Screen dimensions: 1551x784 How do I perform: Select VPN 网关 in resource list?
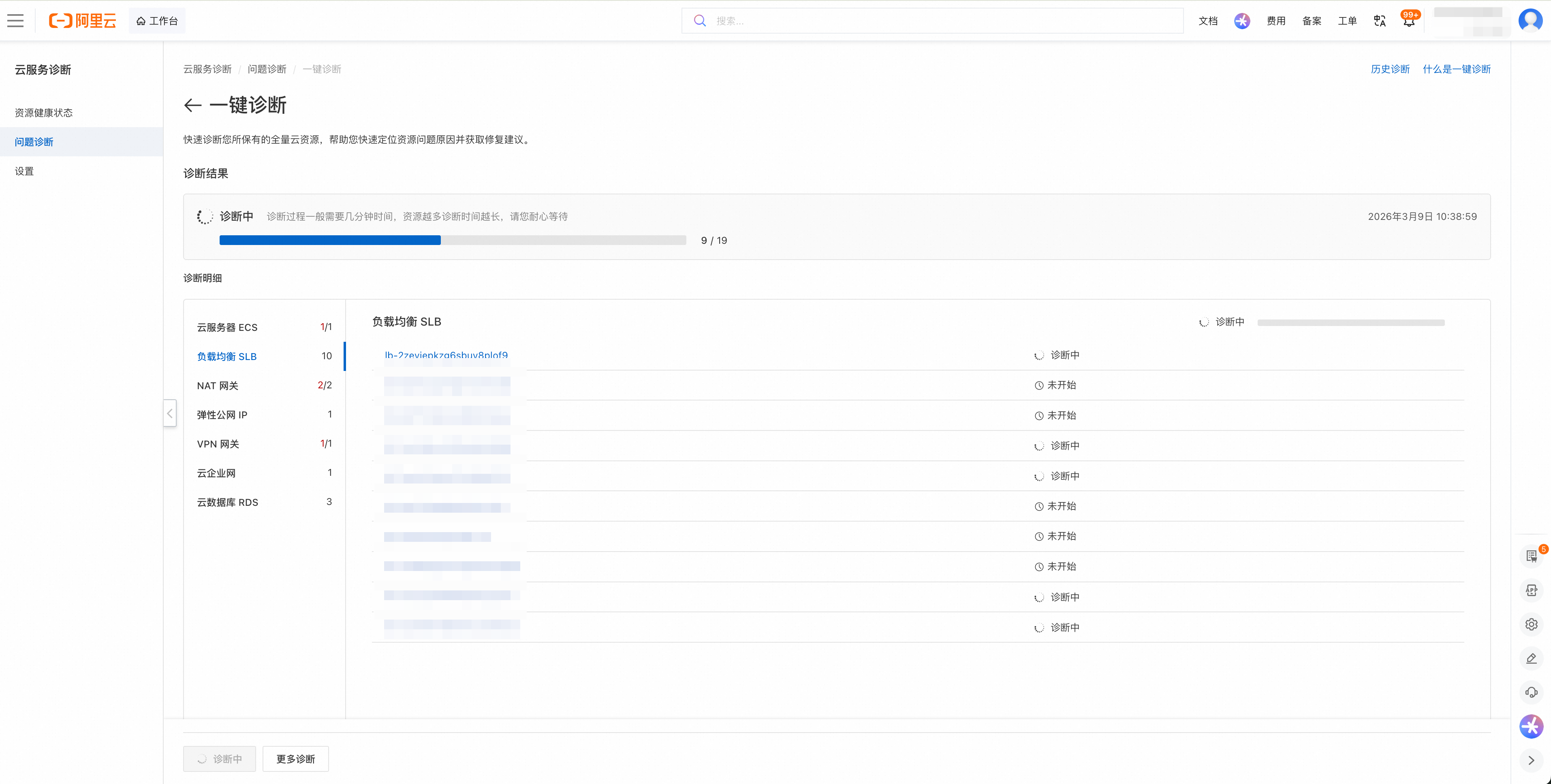(x=264, y=443)
